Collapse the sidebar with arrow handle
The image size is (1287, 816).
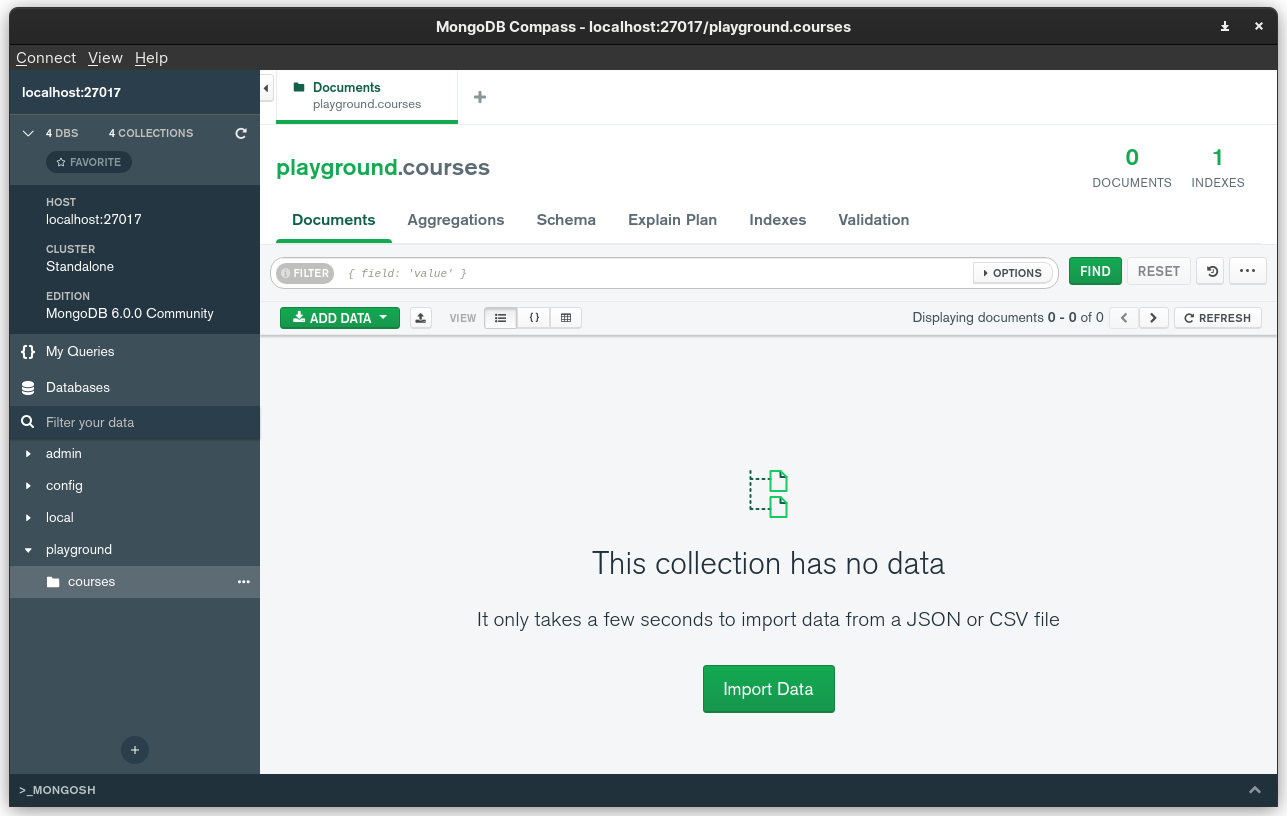tap(267, 89)
